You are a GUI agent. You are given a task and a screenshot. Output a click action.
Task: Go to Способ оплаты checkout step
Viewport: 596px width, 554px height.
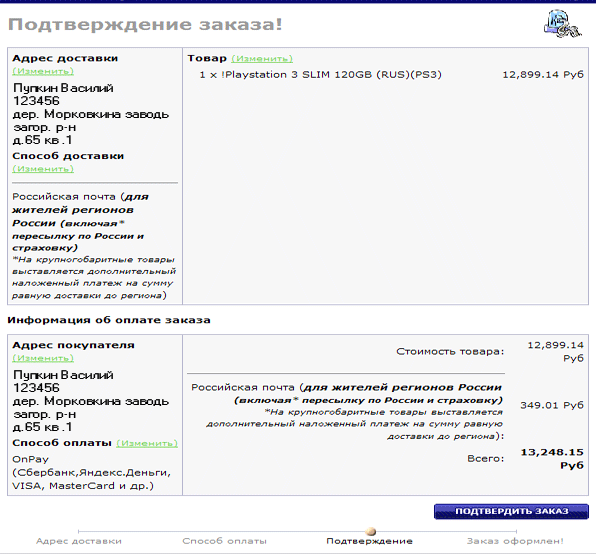point(224,541)
